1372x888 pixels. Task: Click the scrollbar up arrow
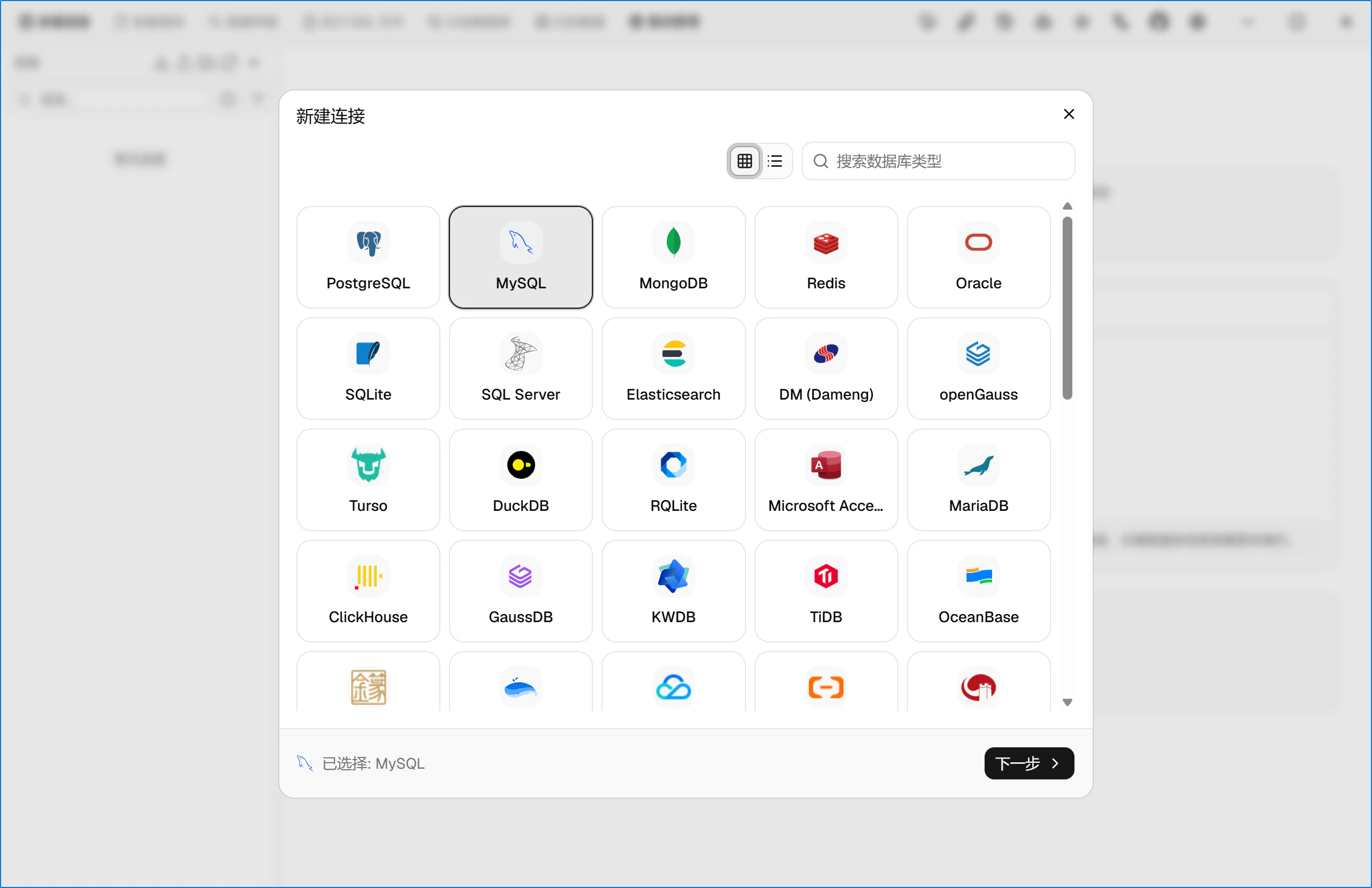pyautogui.click(x=1067, y=206)
